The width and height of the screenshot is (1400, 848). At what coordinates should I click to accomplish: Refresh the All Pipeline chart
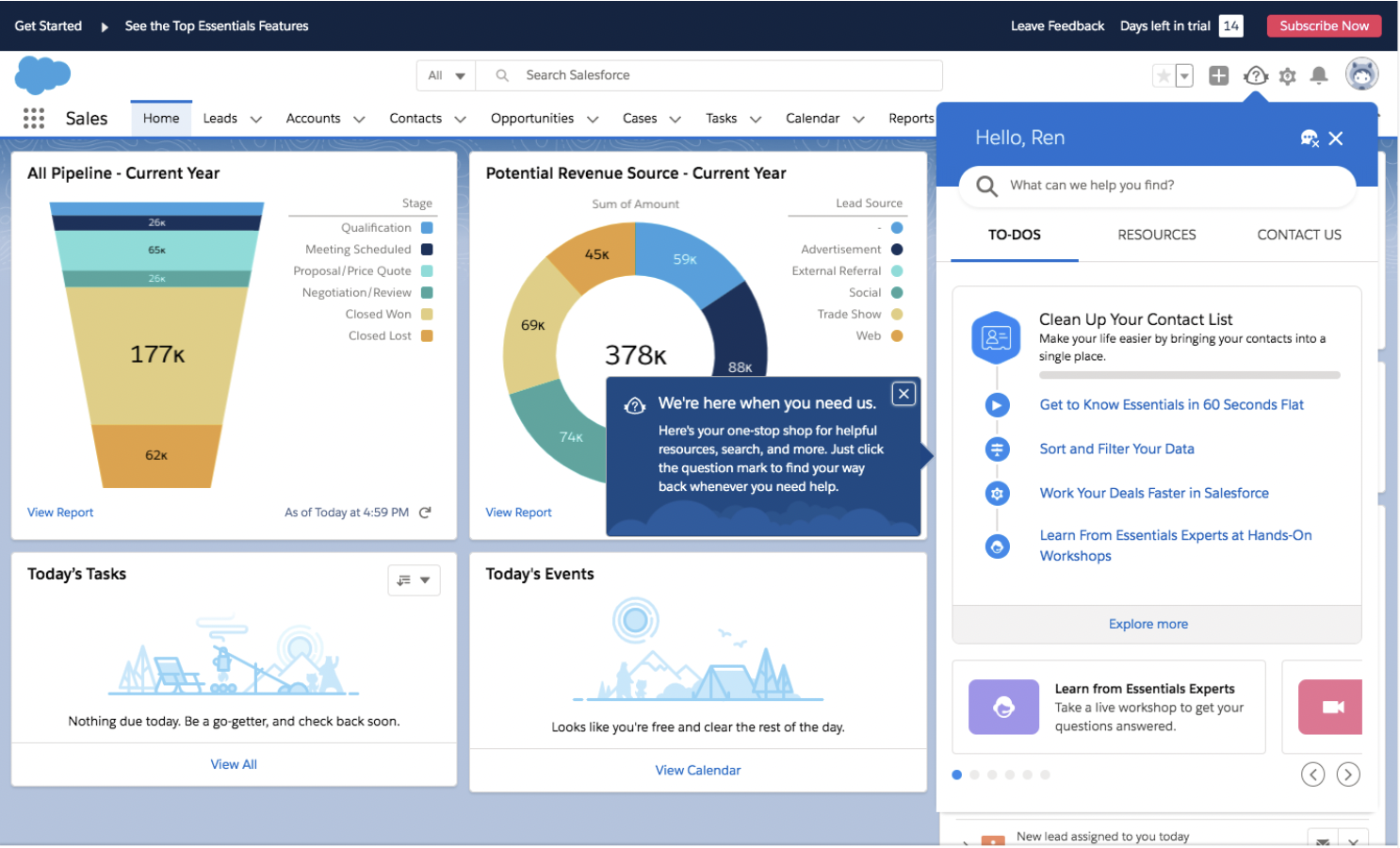coord(425,513)
